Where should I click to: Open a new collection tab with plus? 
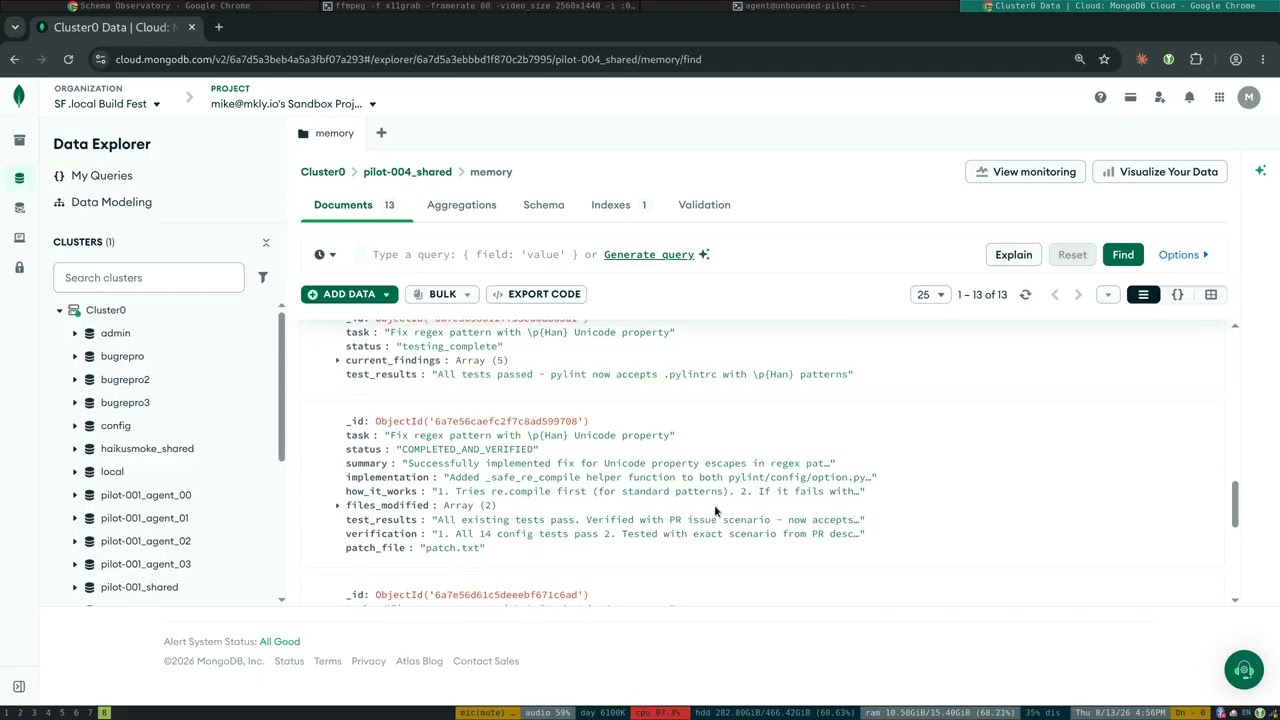click(381, 133)
